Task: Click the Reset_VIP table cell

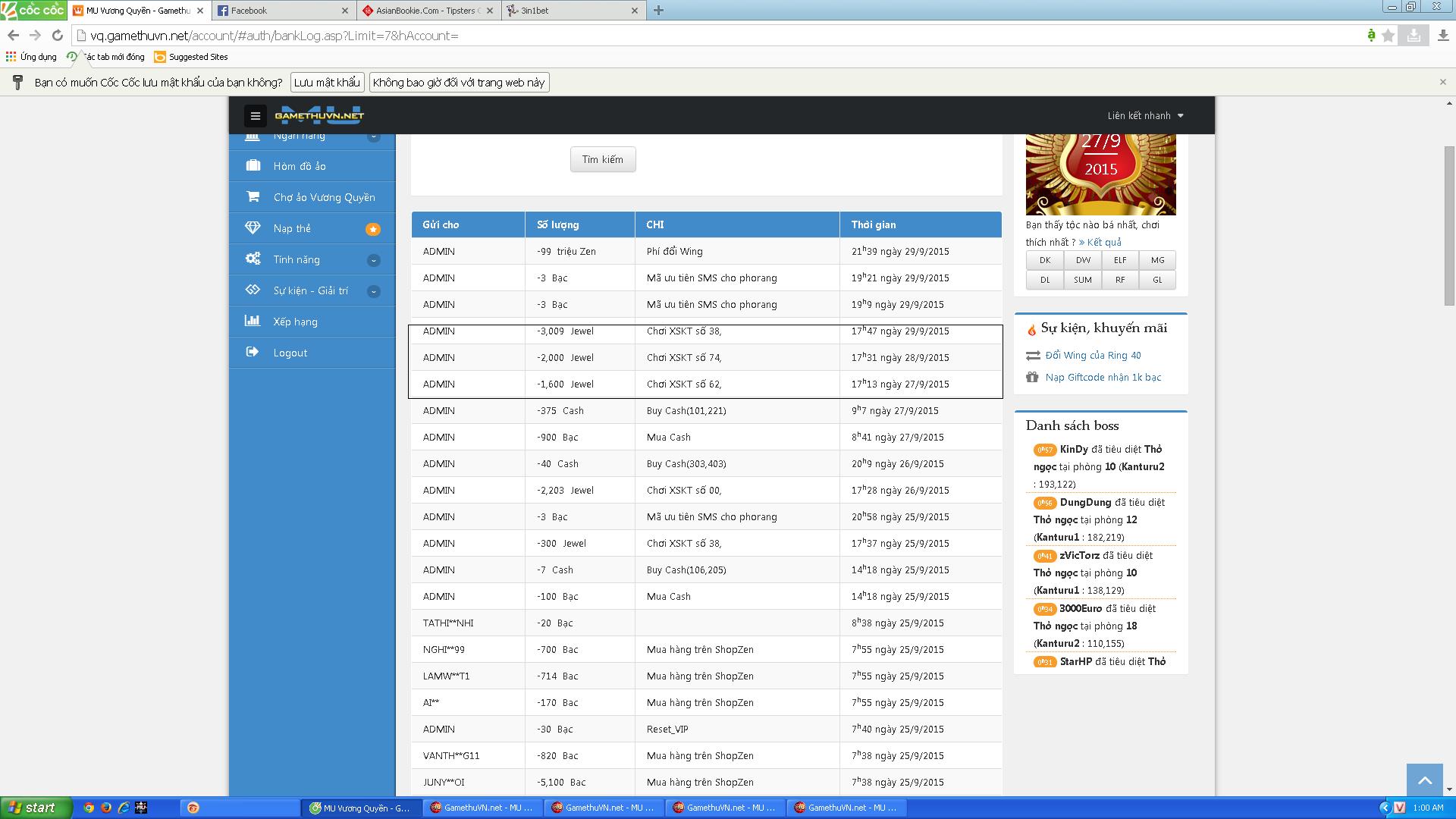Action: (737, 729)
